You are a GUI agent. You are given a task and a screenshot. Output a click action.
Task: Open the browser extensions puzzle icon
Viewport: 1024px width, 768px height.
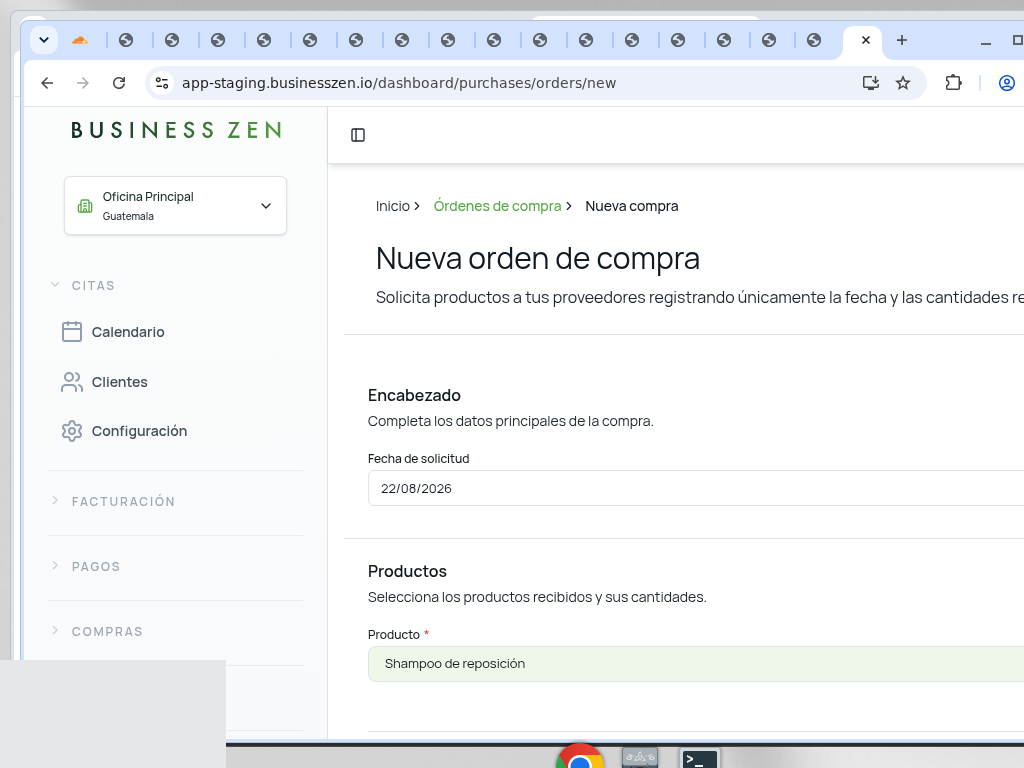click(953, 83)
